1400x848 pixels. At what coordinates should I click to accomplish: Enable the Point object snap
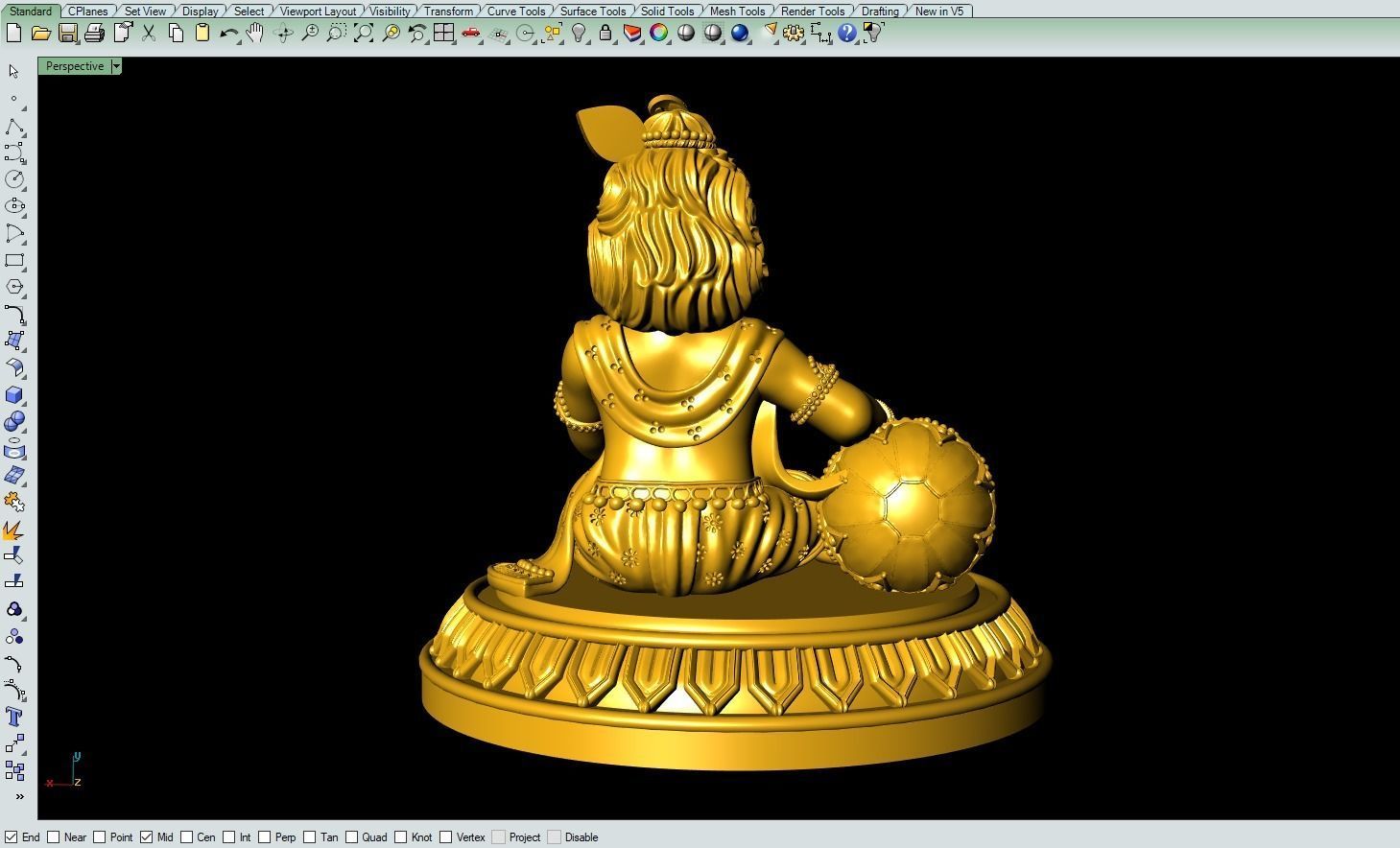[99, 837]
